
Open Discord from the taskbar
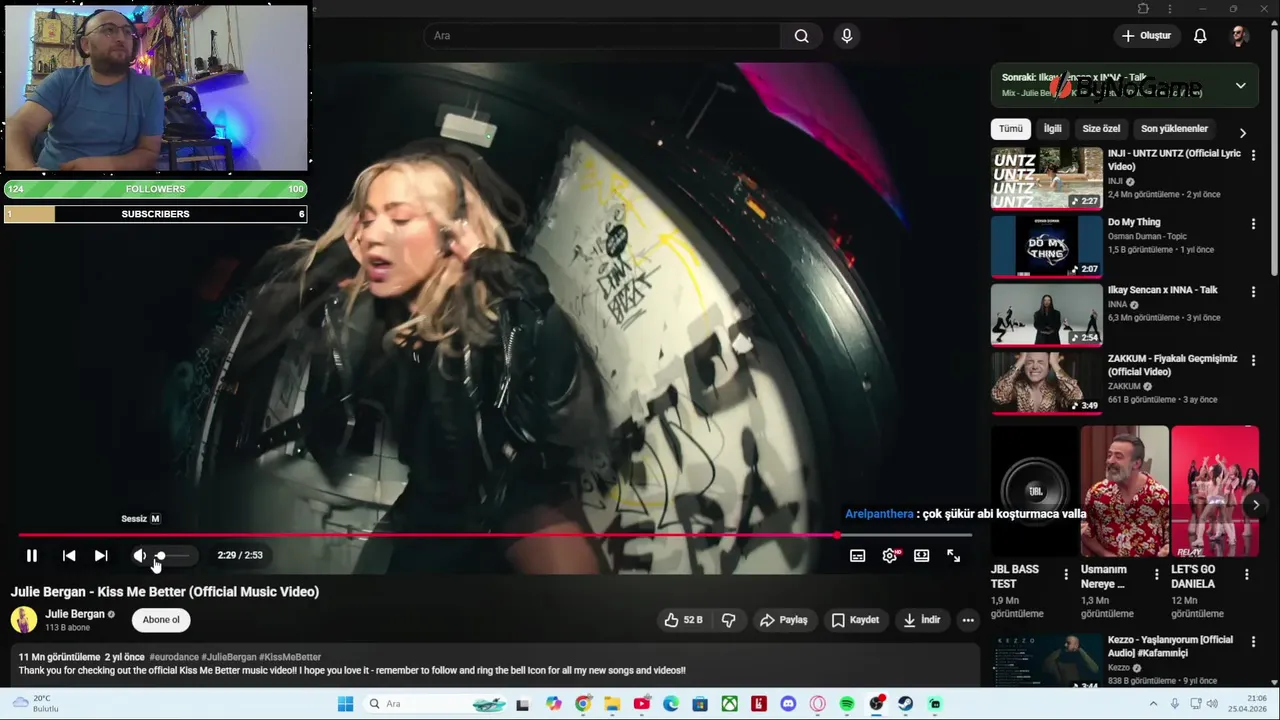[x=788, y=704]
